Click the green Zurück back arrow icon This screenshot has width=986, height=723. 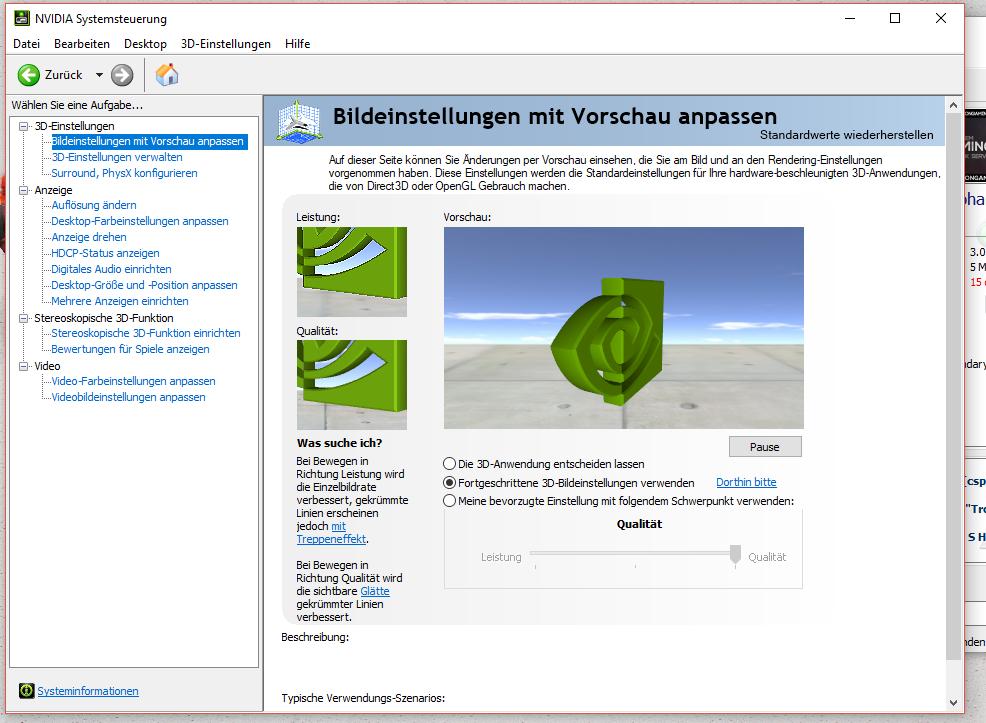(x=28, y=75)
